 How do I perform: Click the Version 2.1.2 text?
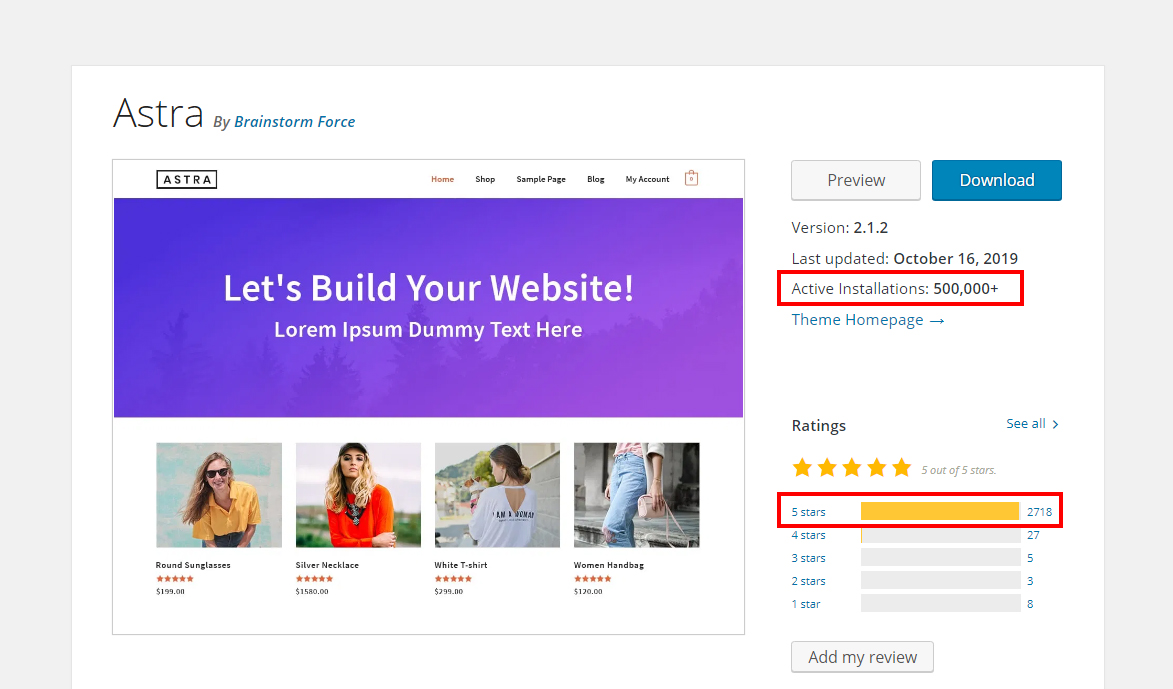pos(839,227)
